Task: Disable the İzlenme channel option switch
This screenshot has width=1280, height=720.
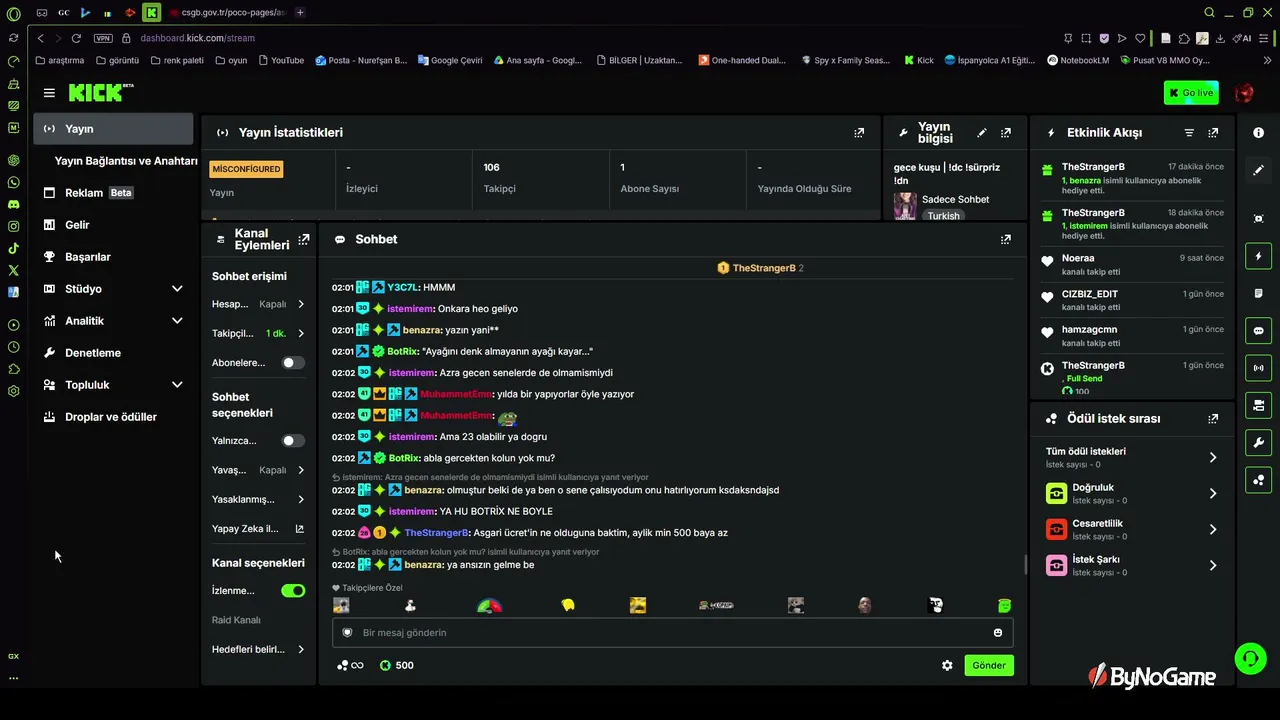Action: tap(293, 591)
